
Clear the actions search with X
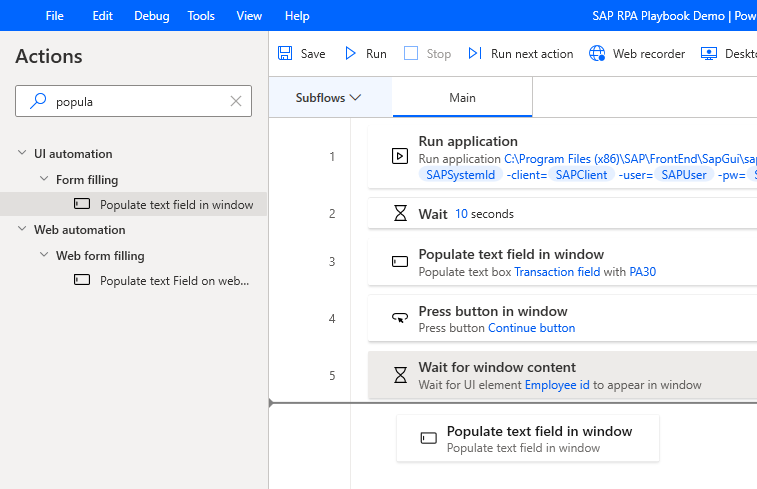point(236,101)
